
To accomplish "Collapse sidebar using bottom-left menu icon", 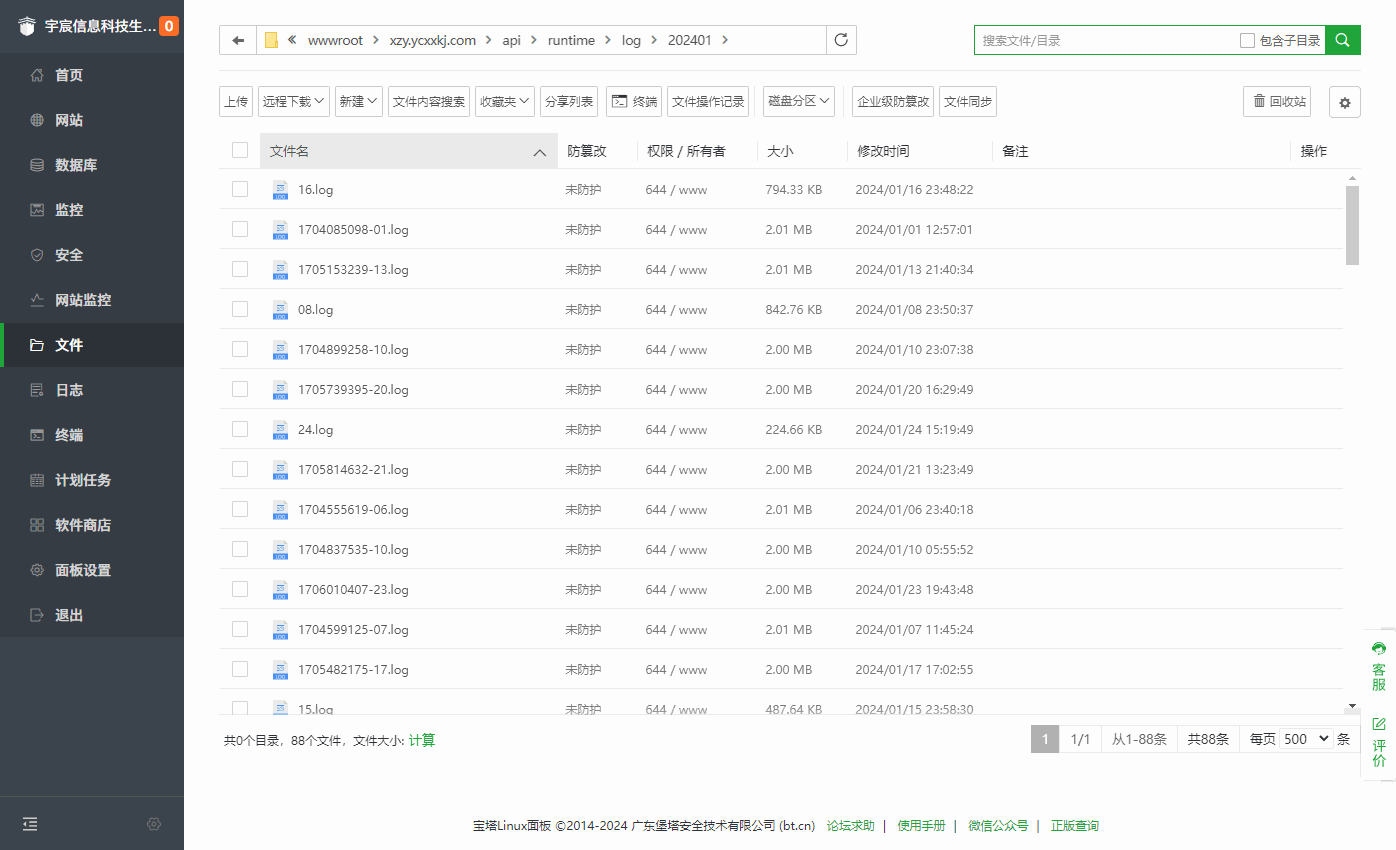I will coord(30,824).
